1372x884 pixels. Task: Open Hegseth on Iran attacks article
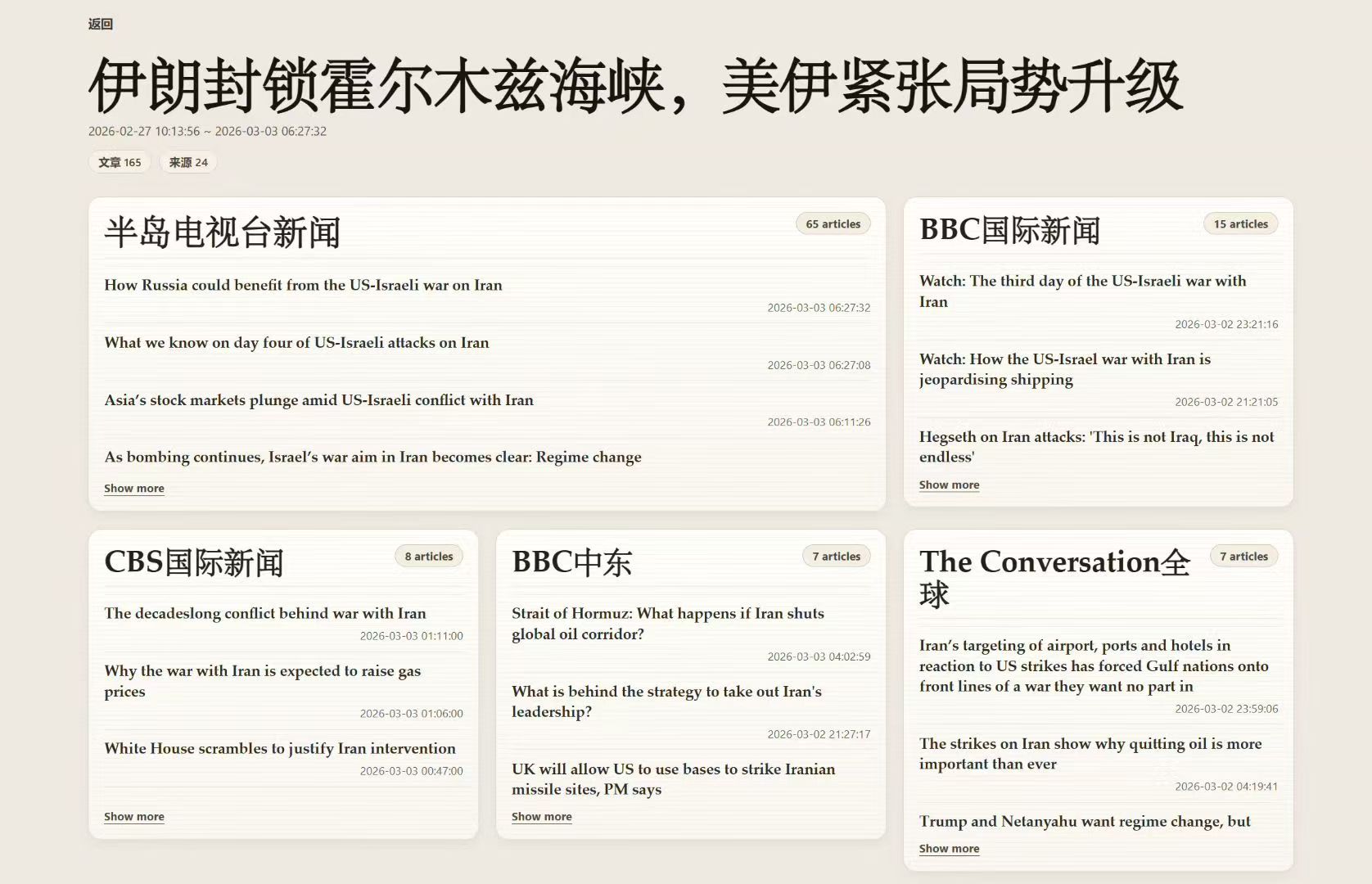[1096, 446]
